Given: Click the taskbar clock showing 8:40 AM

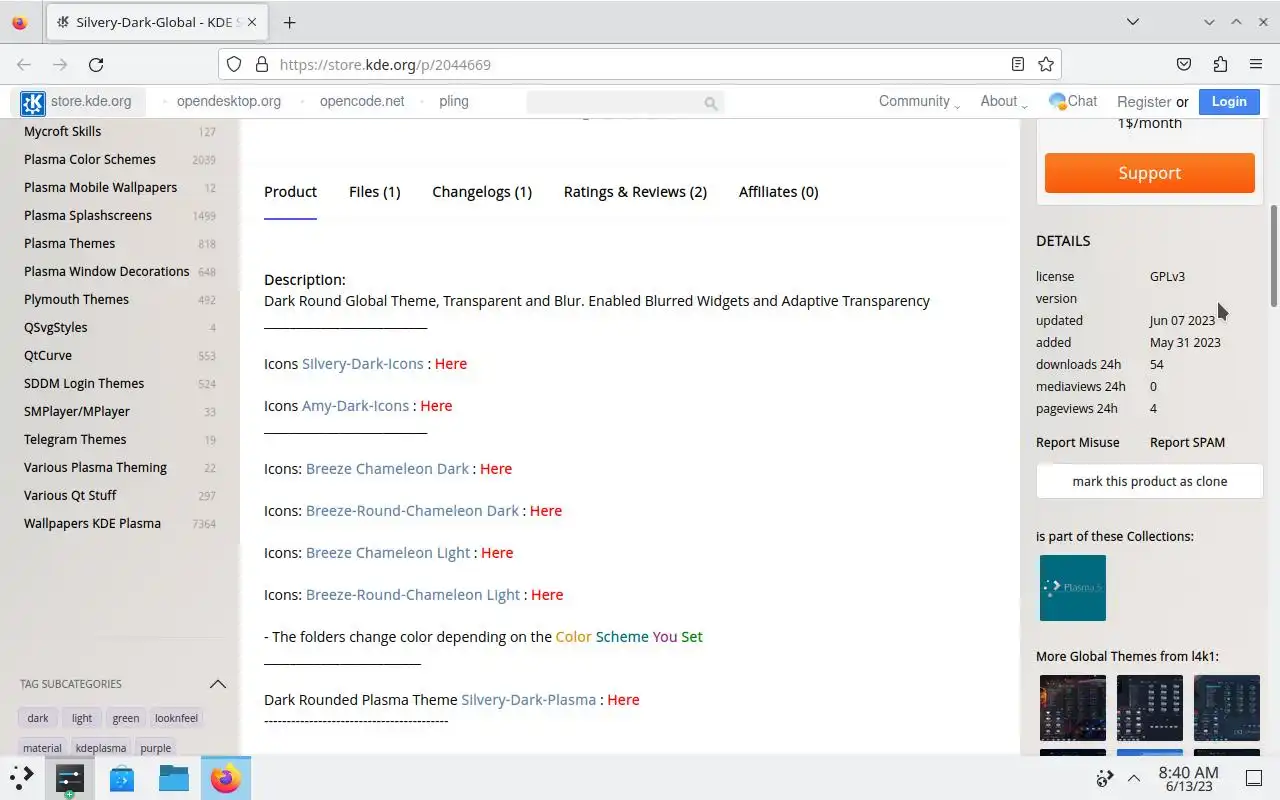Looking at the screenshot, I should [1188, 778].
